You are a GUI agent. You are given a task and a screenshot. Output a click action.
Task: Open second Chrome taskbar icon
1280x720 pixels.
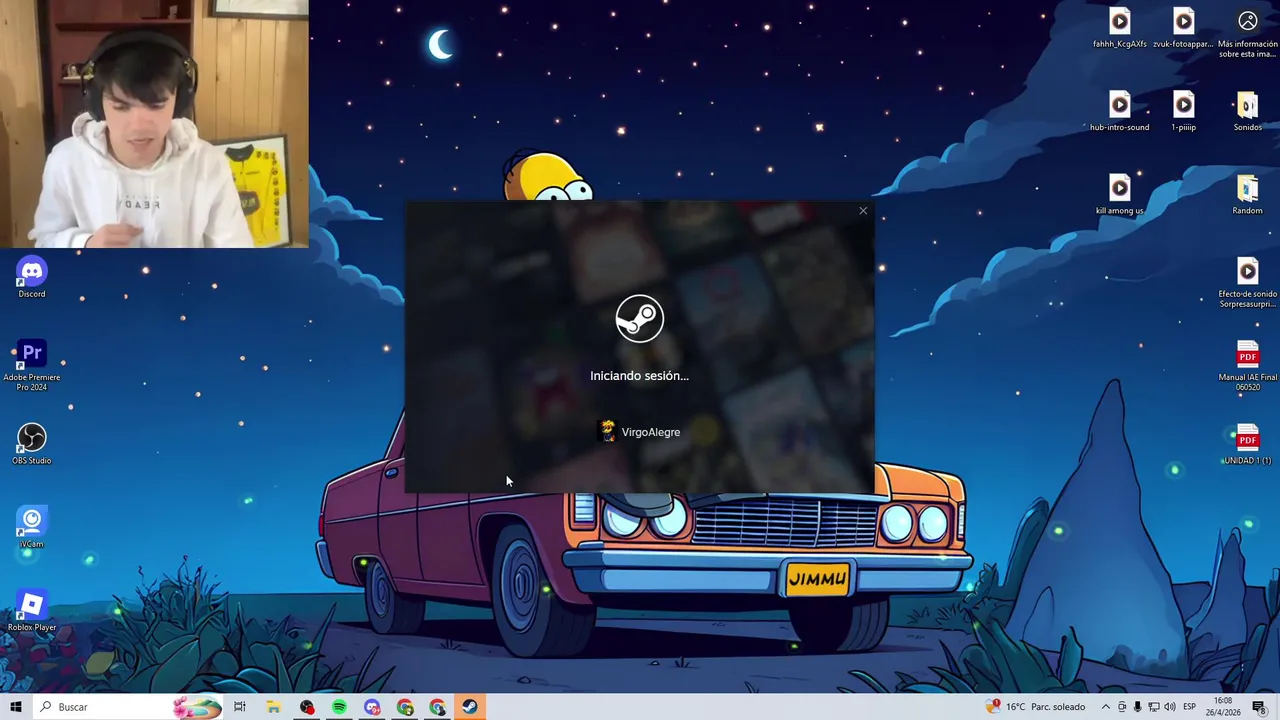(x=437, y=707)
